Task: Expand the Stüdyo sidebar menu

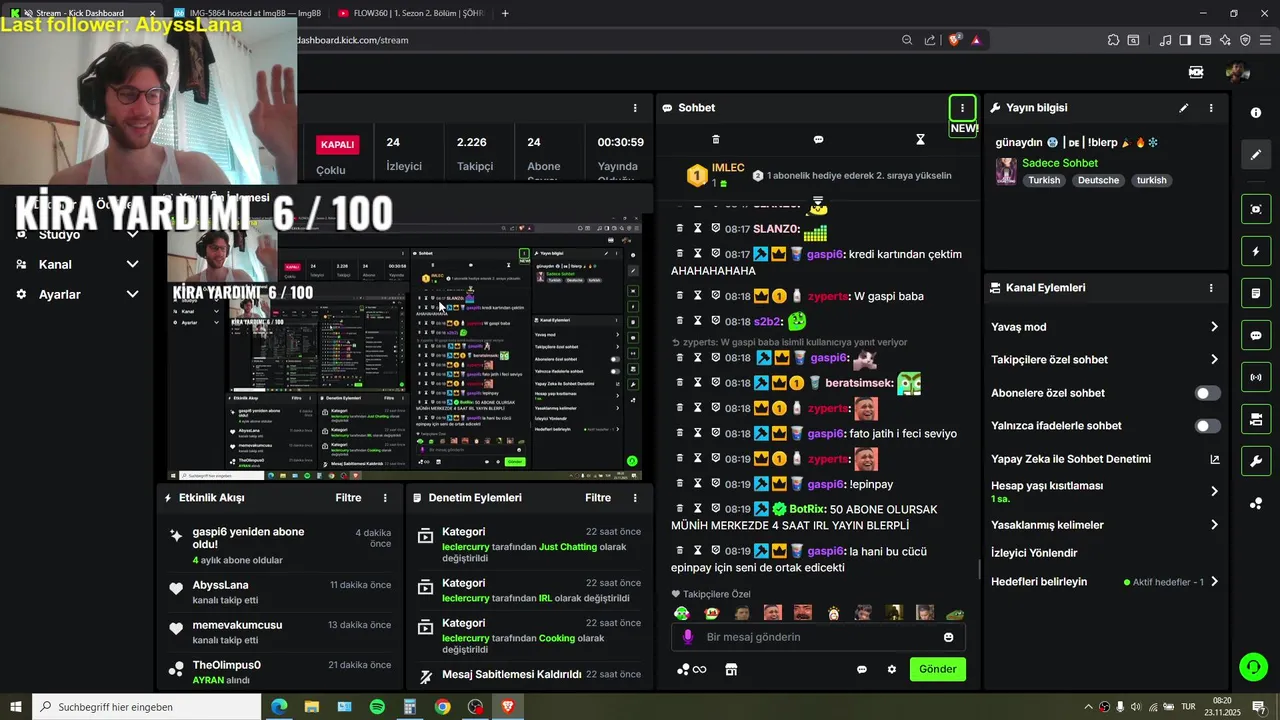Action: pos(76,234)
